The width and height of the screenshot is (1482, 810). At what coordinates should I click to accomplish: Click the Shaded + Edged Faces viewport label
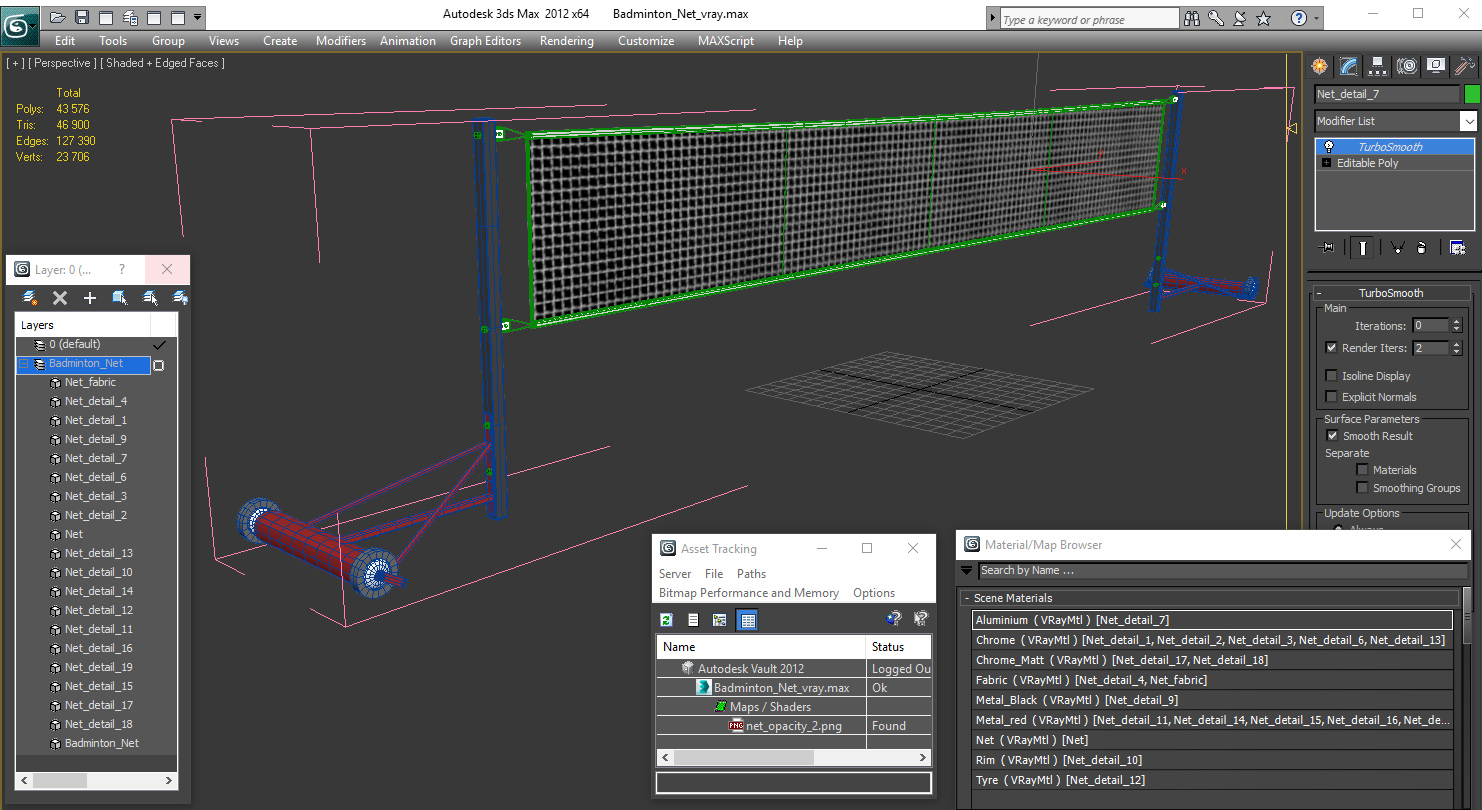[165, 63]
